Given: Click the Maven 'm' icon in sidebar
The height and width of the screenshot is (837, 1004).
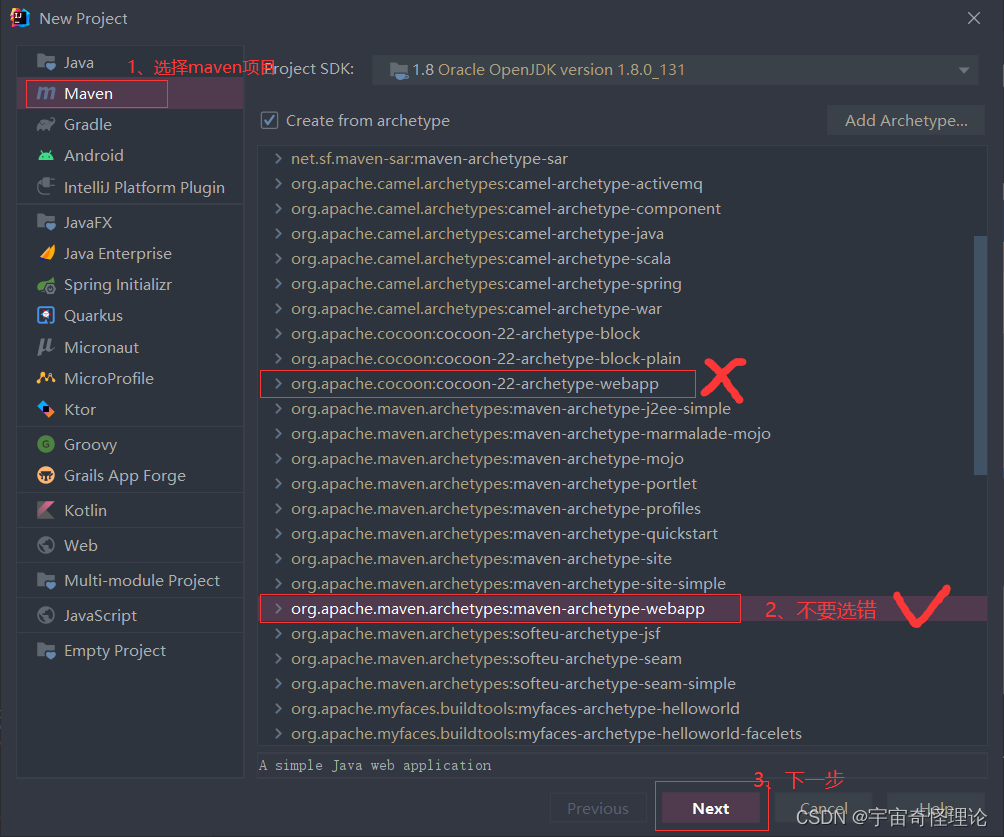Looking at the screenshot, I should pos(46,93).
